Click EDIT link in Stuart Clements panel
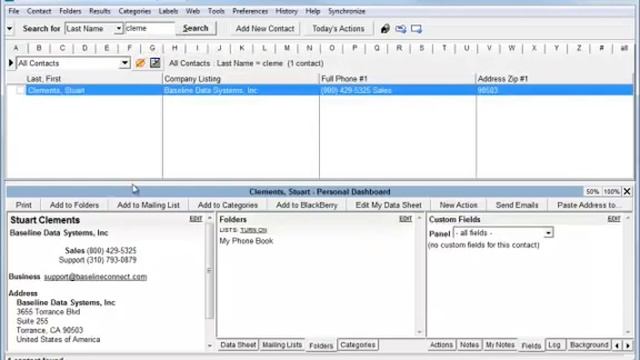 196,219
